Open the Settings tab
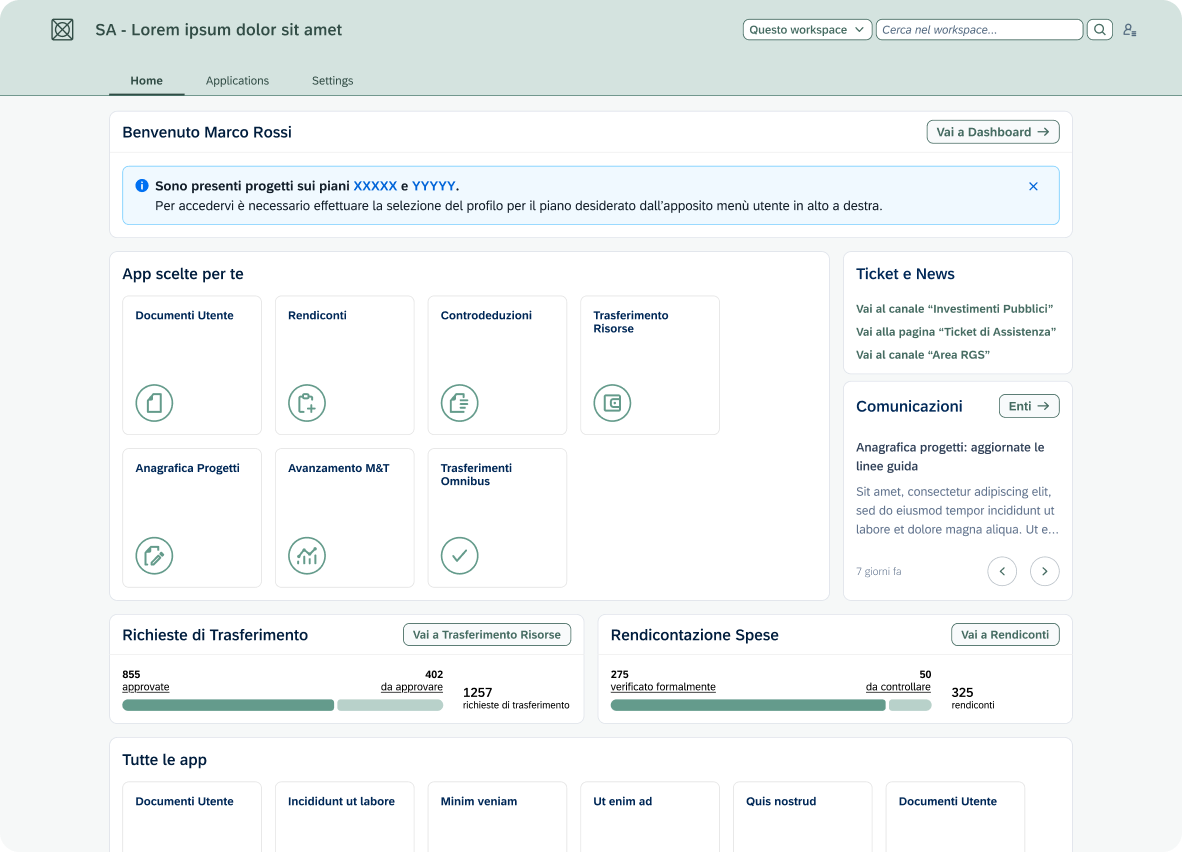 coord(332,81)
